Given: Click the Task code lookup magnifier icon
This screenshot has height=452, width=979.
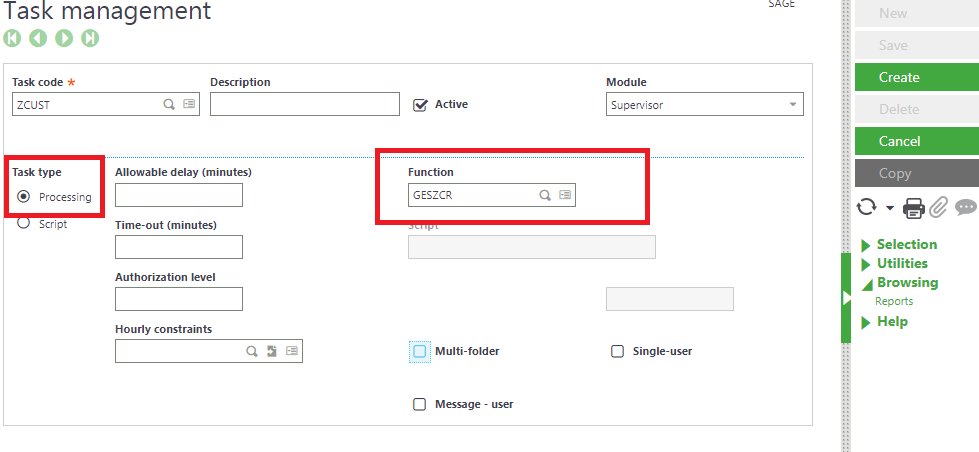Looking at the screenshot, I should [x=170, y=104].
